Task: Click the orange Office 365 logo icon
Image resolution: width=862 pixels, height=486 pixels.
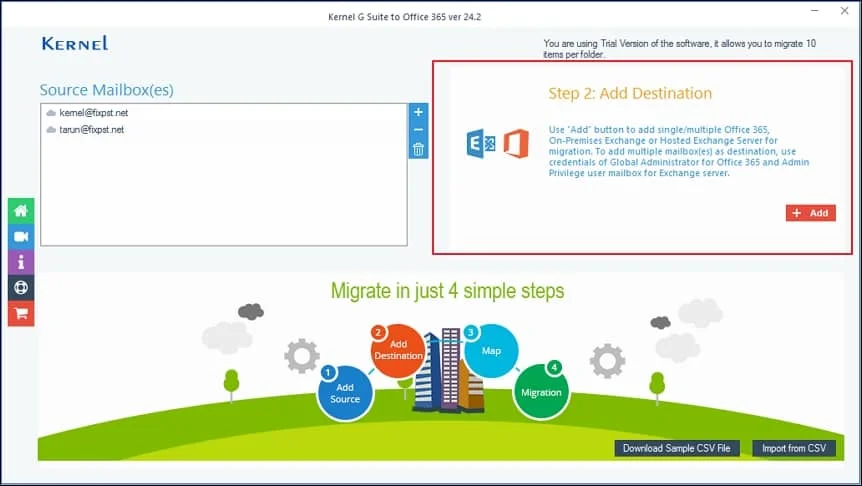Action: tap(516, 143)
